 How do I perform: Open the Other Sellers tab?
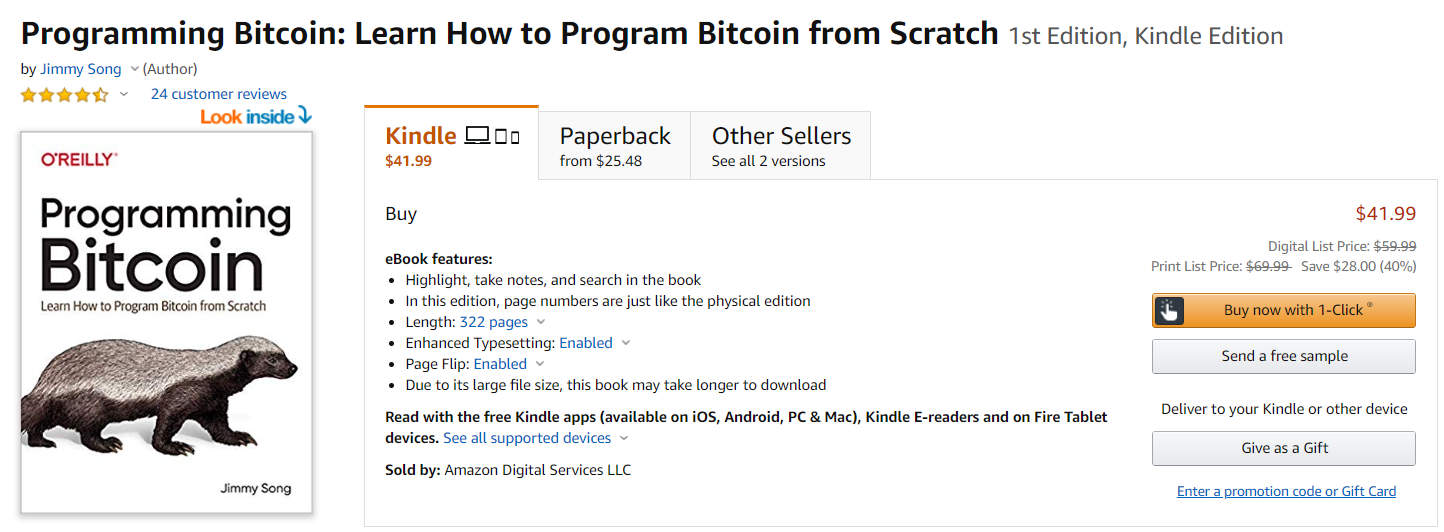point(780,145)
